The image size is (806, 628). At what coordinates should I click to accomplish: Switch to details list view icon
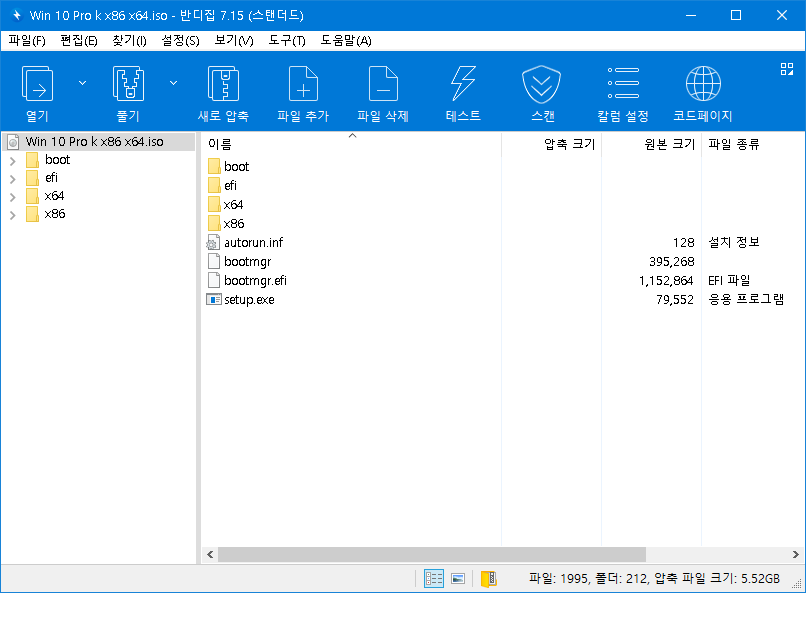click(x=434, y=579)
